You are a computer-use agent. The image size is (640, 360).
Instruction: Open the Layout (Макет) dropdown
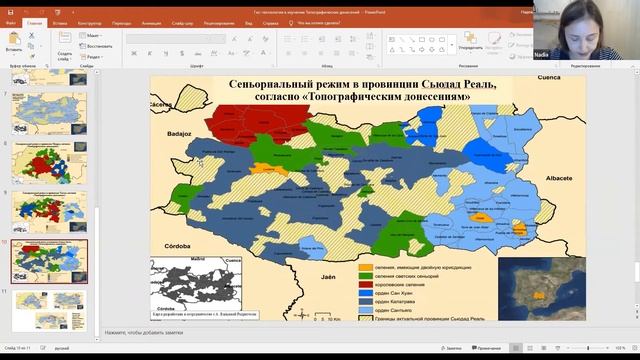click(x=91, y=36)
